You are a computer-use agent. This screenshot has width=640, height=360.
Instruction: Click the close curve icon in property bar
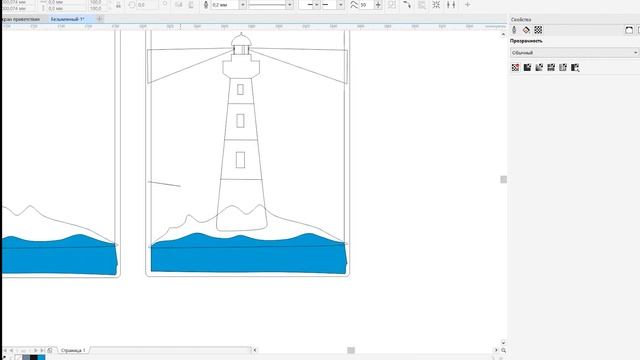(407, 5)
